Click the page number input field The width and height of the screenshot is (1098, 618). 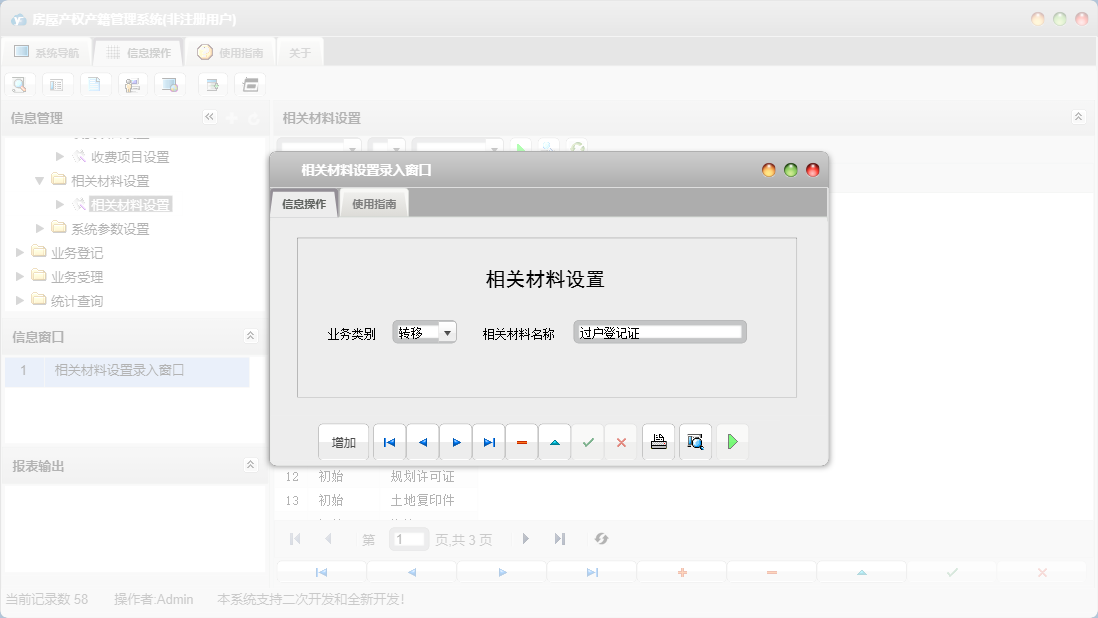click(408, 538)
